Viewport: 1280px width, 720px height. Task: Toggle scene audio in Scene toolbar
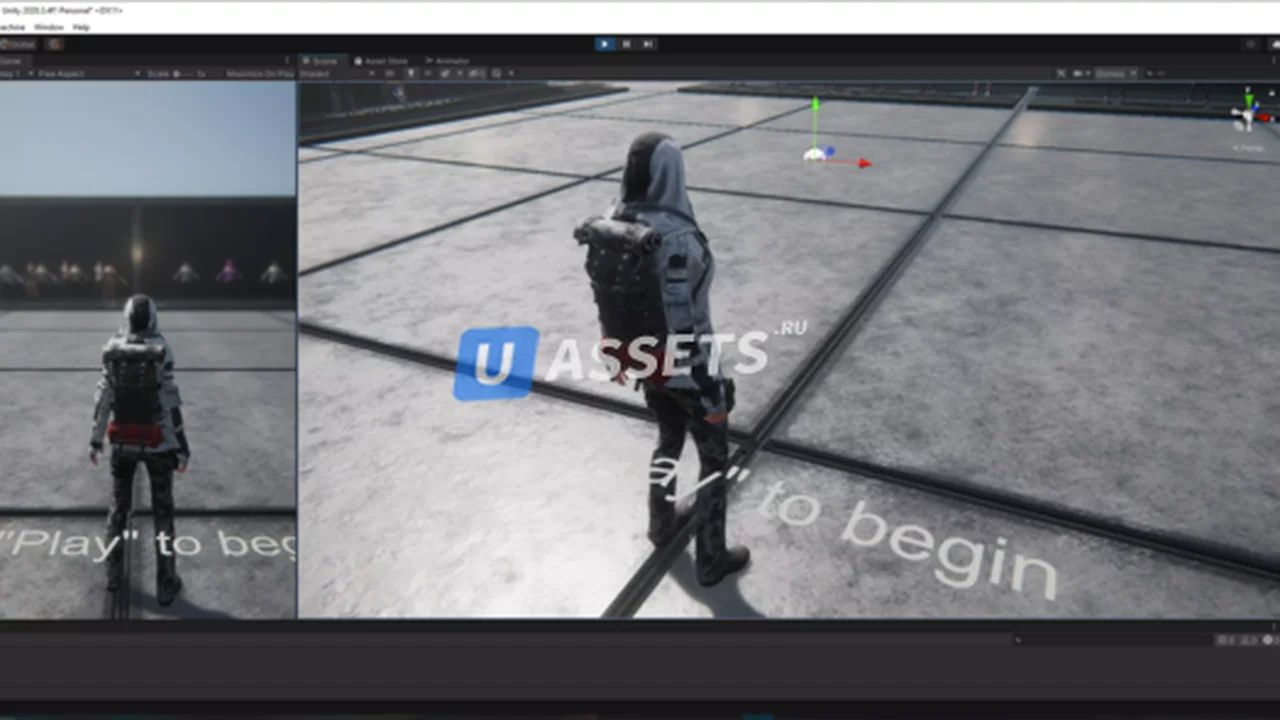428,74
